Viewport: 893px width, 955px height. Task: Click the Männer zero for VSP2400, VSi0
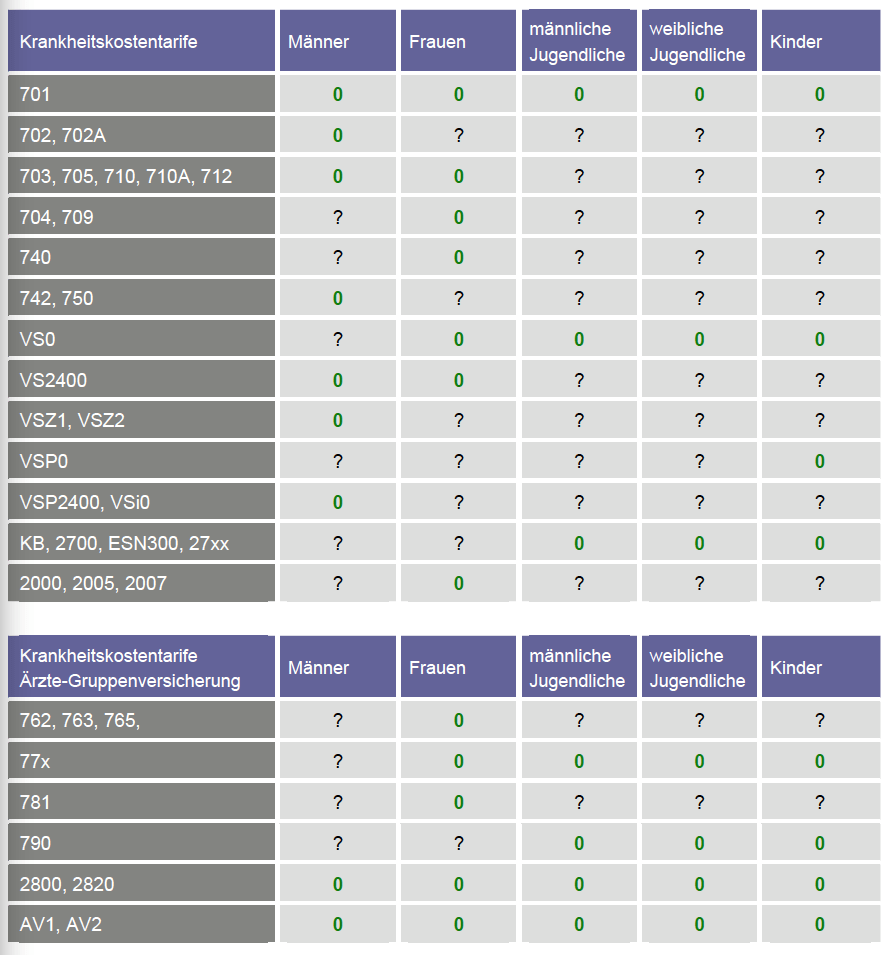338,502
